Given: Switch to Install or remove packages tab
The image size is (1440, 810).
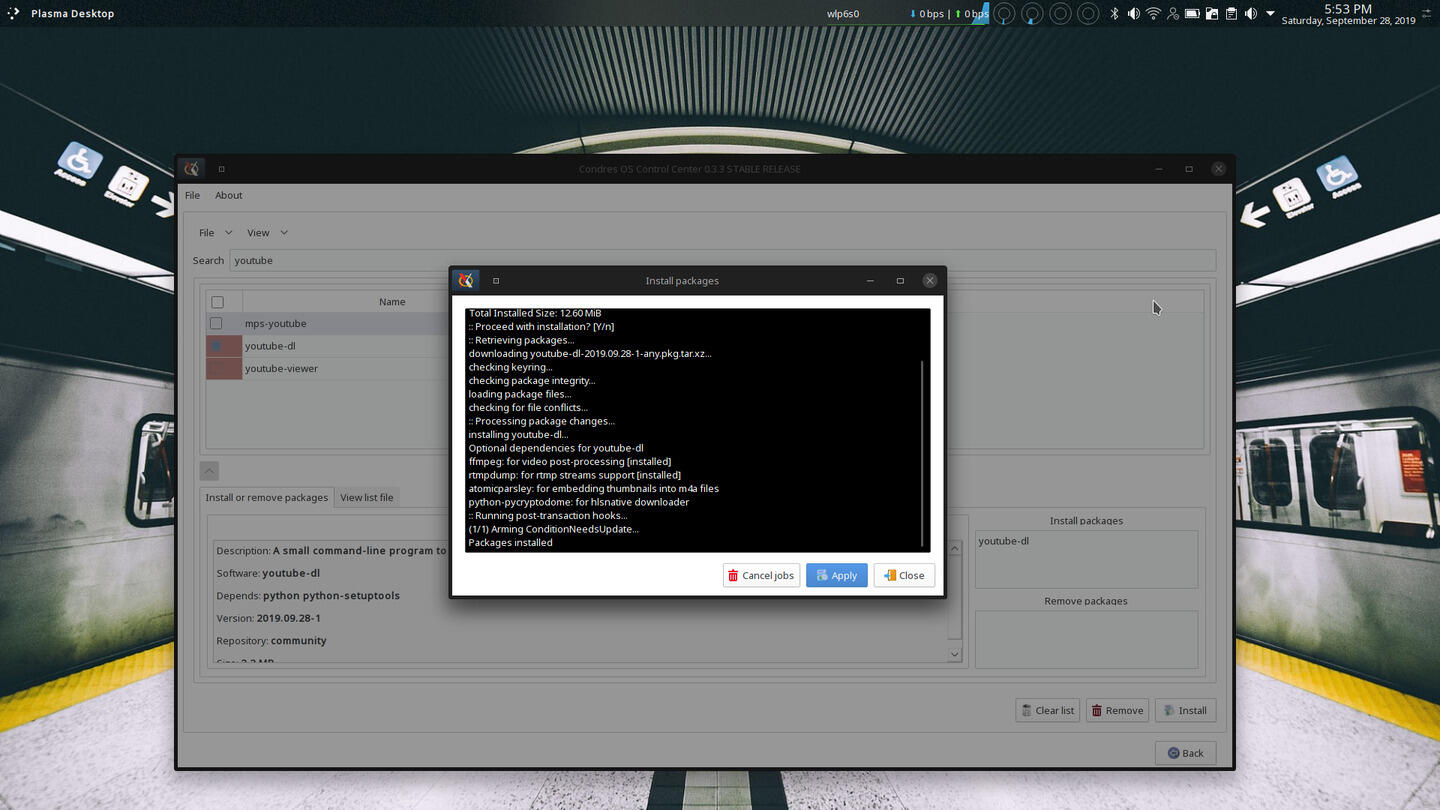Looking at the screenshot, I should tap(267, 497).
